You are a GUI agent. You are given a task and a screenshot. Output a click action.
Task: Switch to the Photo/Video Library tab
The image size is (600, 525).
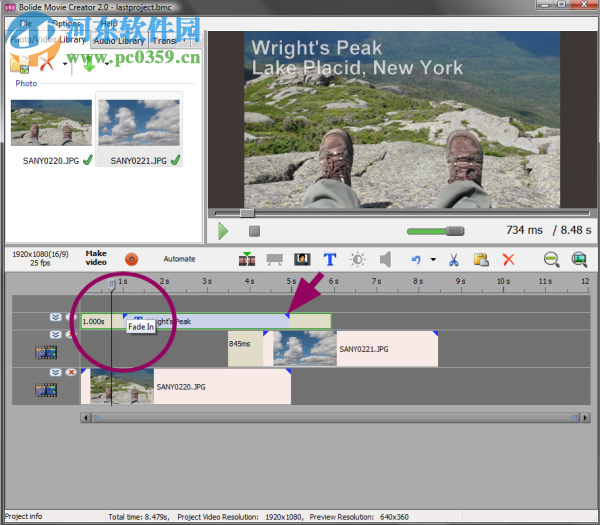47,40
